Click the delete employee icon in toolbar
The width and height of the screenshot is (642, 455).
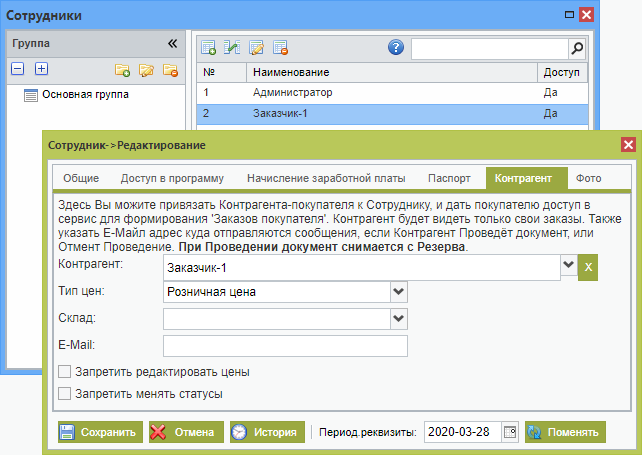(281, 48)
